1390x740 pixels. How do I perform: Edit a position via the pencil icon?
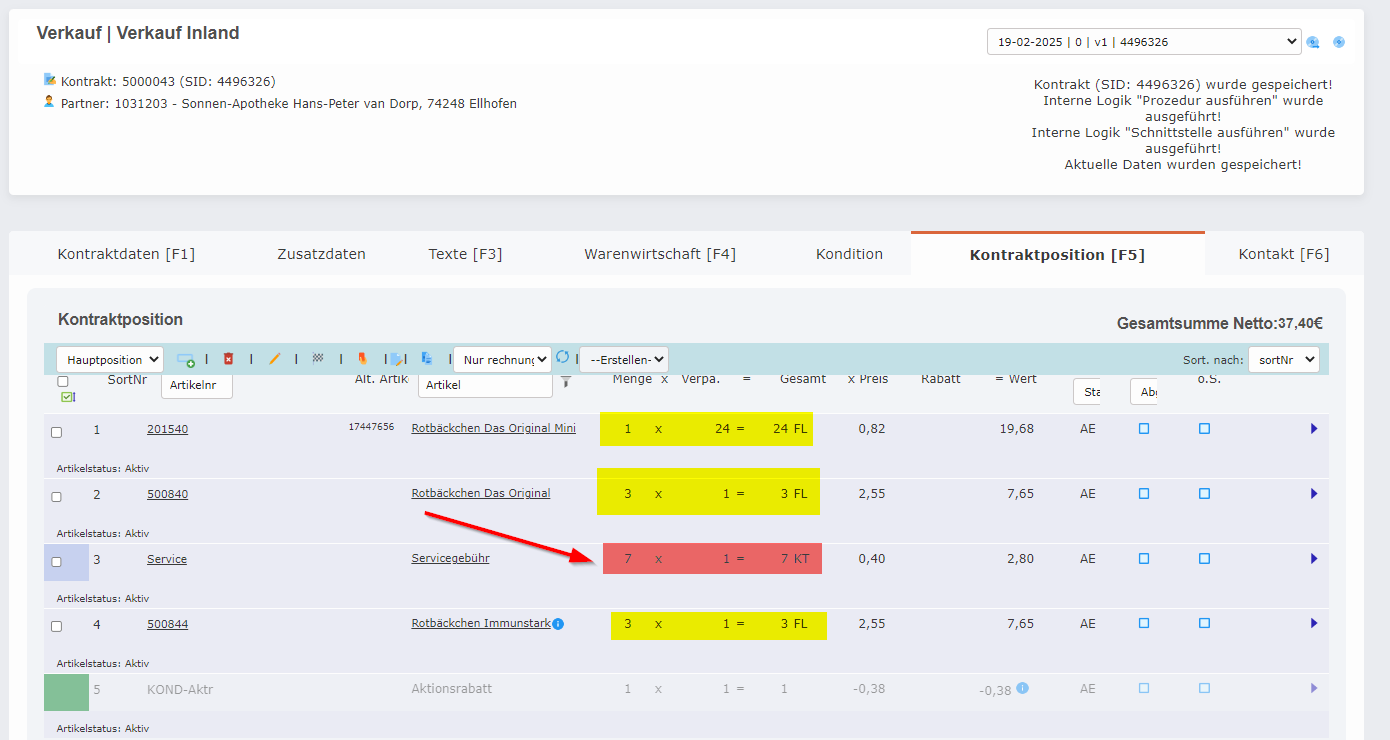pyautogui.click(x=275, y=359)
